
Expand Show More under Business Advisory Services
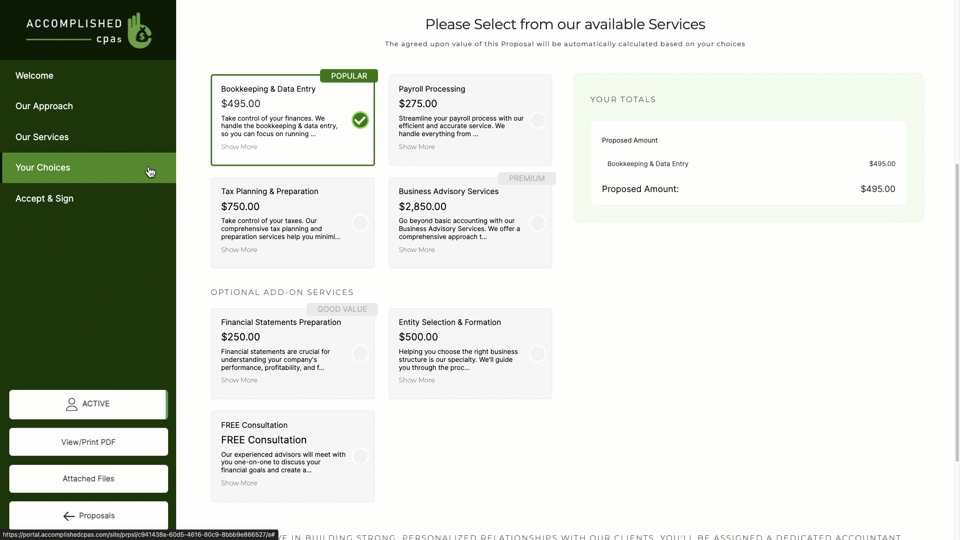point(417,250)
